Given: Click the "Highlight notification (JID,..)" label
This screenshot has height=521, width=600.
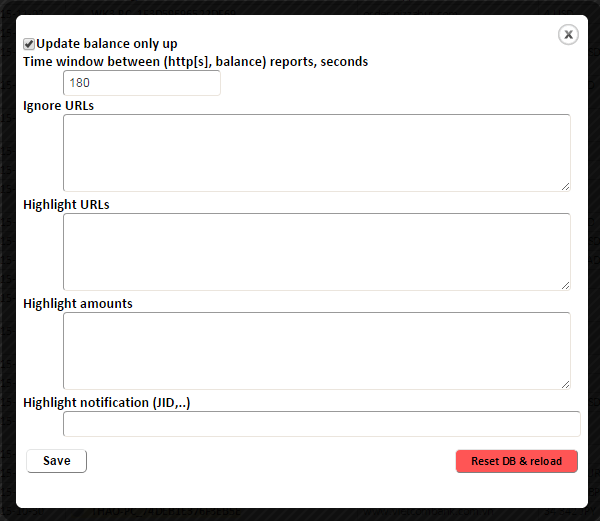Looking at the screenshot, I should pos(106,402).
